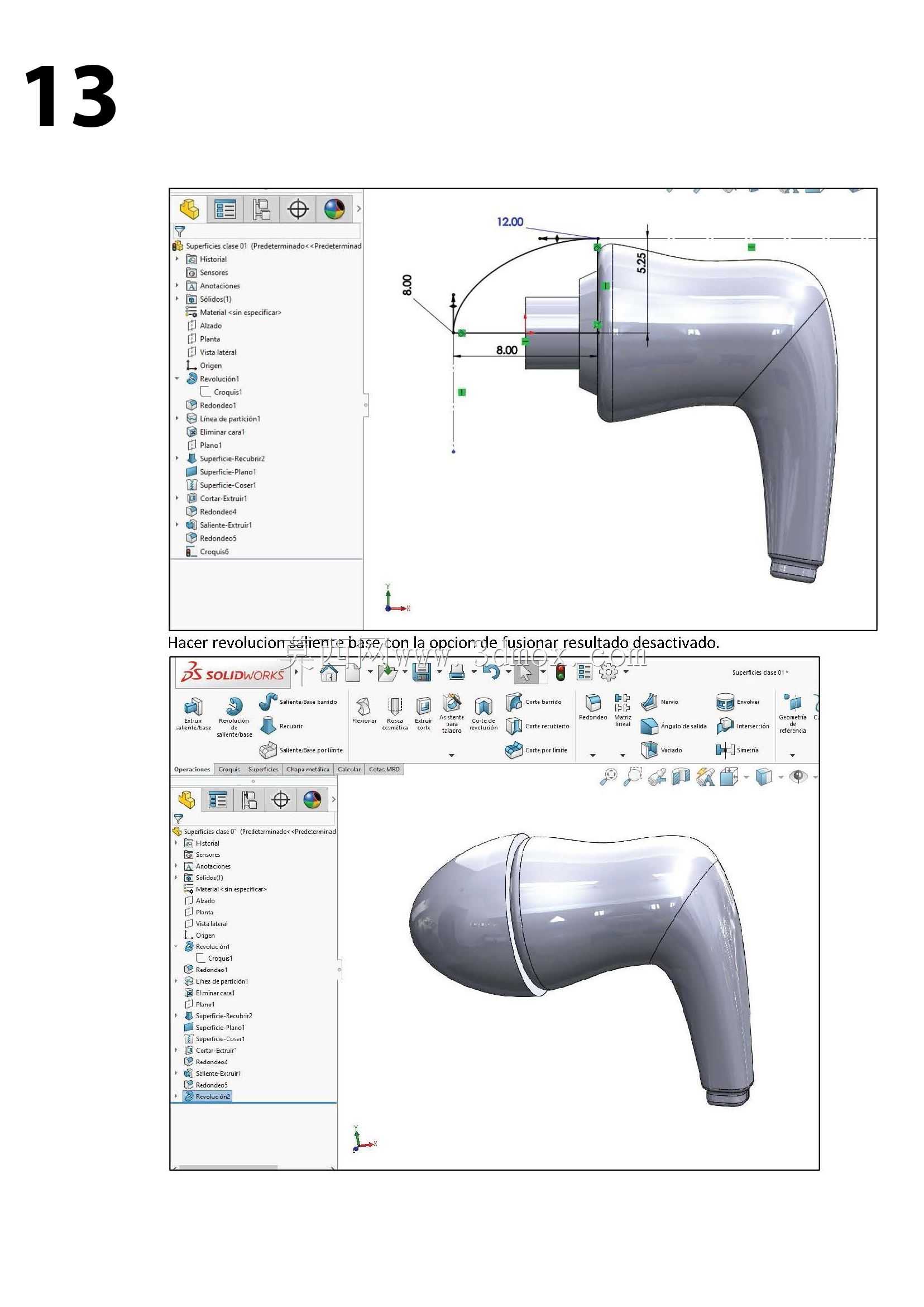Viewport: 924px width, 1307px height.
Task: Toggle the Select cursor tool
Action: [526, 673]
